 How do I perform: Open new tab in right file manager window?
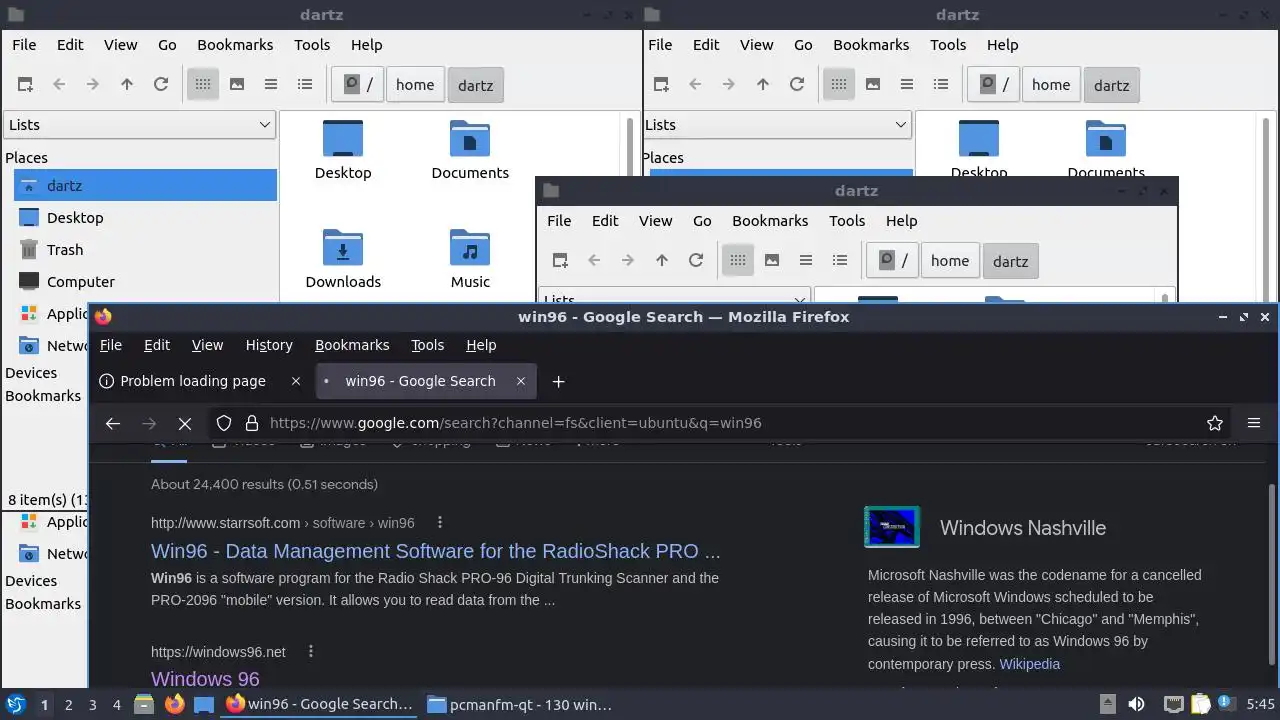[661, 85]
